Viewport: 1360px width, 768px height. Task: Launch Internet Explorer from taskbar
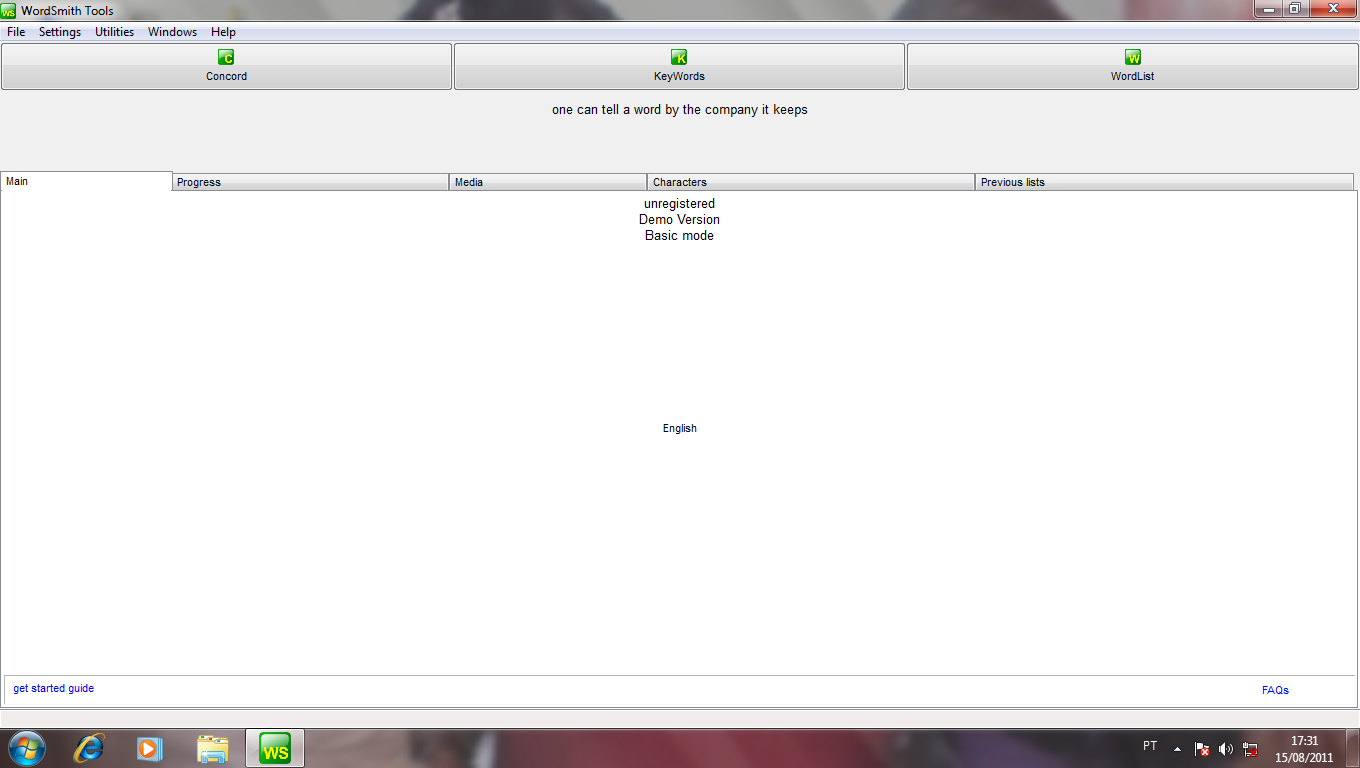click(88, 748)
